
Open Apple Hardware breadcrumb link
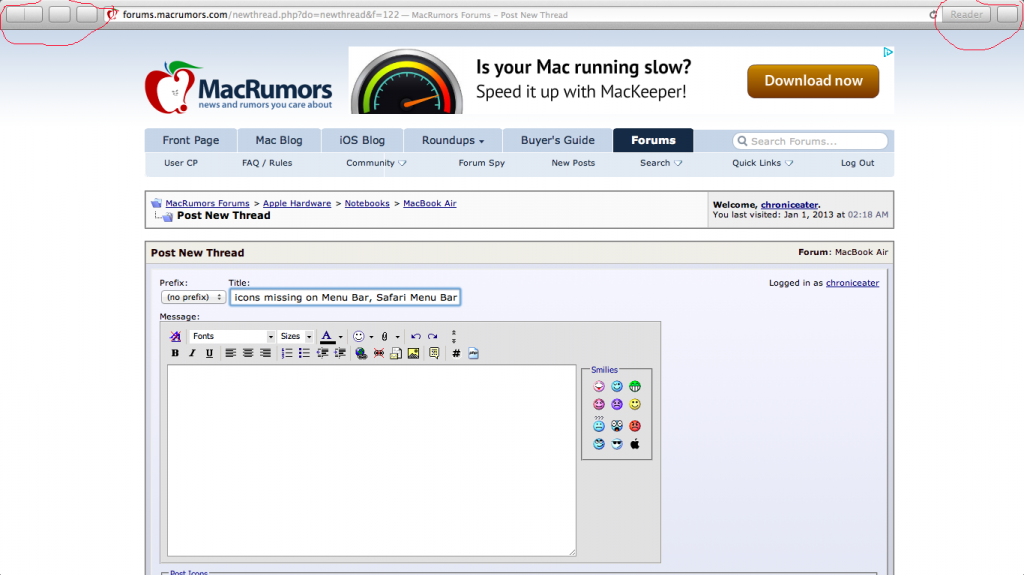click(297, 204)
